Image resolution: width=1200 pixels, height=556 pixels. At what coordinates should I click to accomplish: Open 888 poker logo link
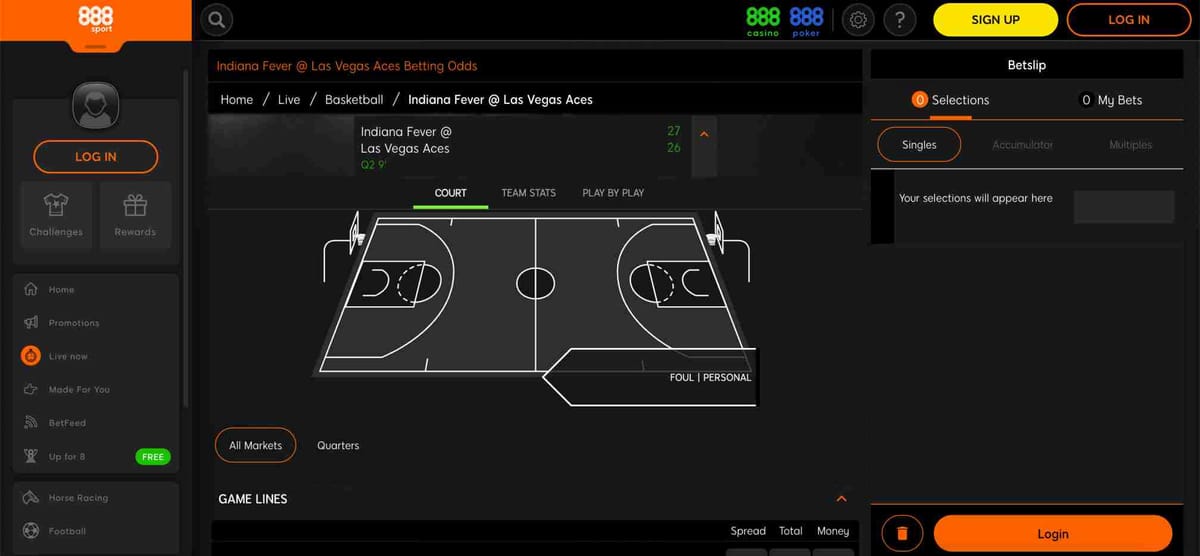tap(806, 20)
